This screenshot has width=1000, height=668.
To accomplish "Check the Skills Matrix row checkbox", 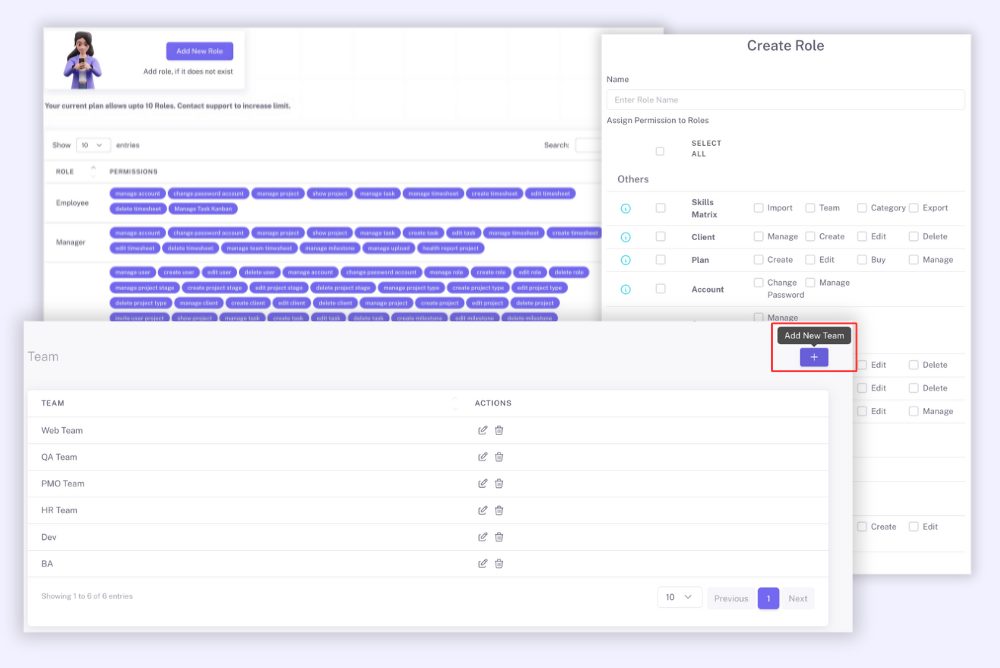I will click(661, 208).
